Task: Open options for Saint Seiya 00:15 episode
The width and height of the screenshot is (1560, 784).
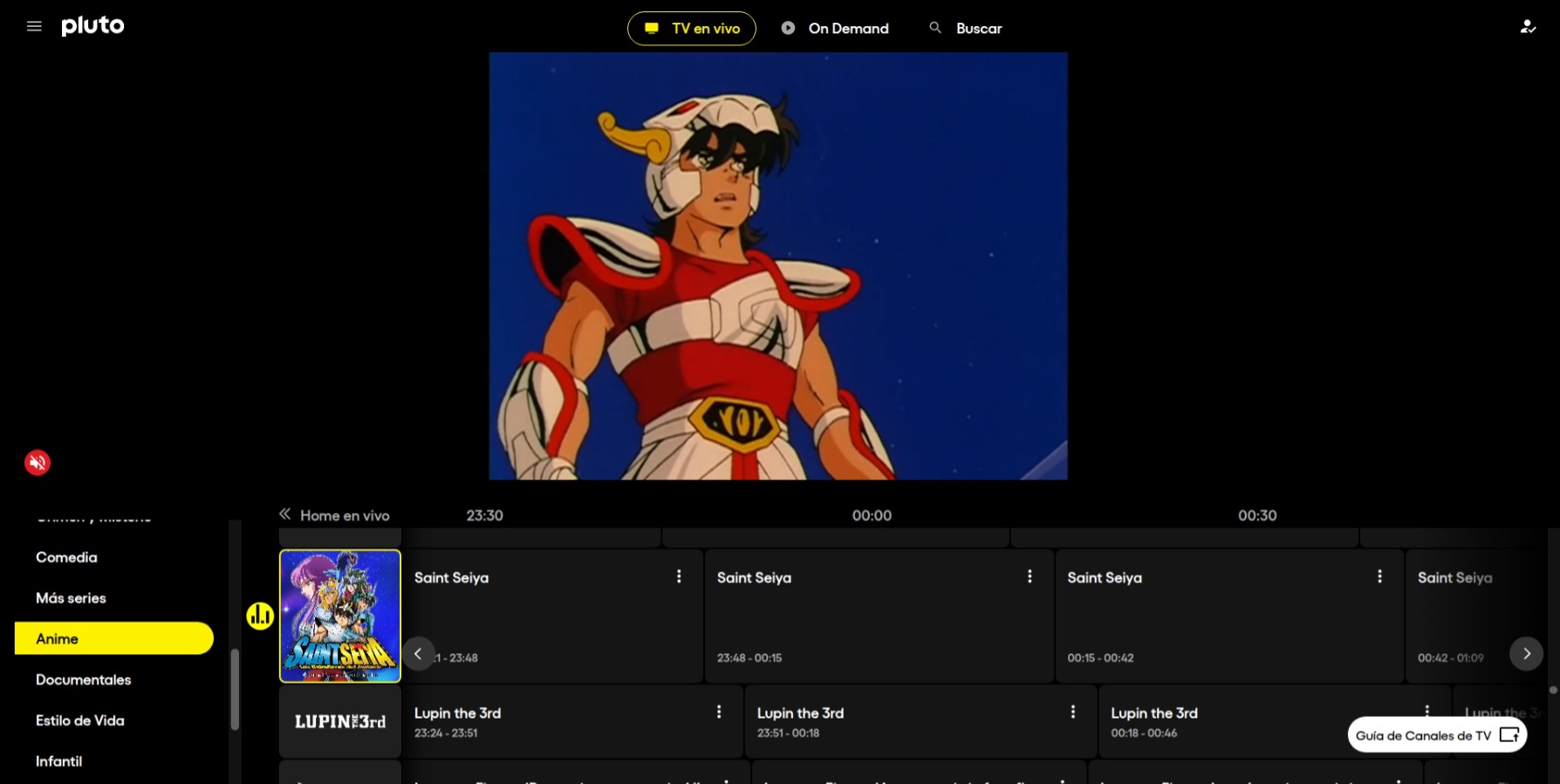Action: coord(1379,576)
